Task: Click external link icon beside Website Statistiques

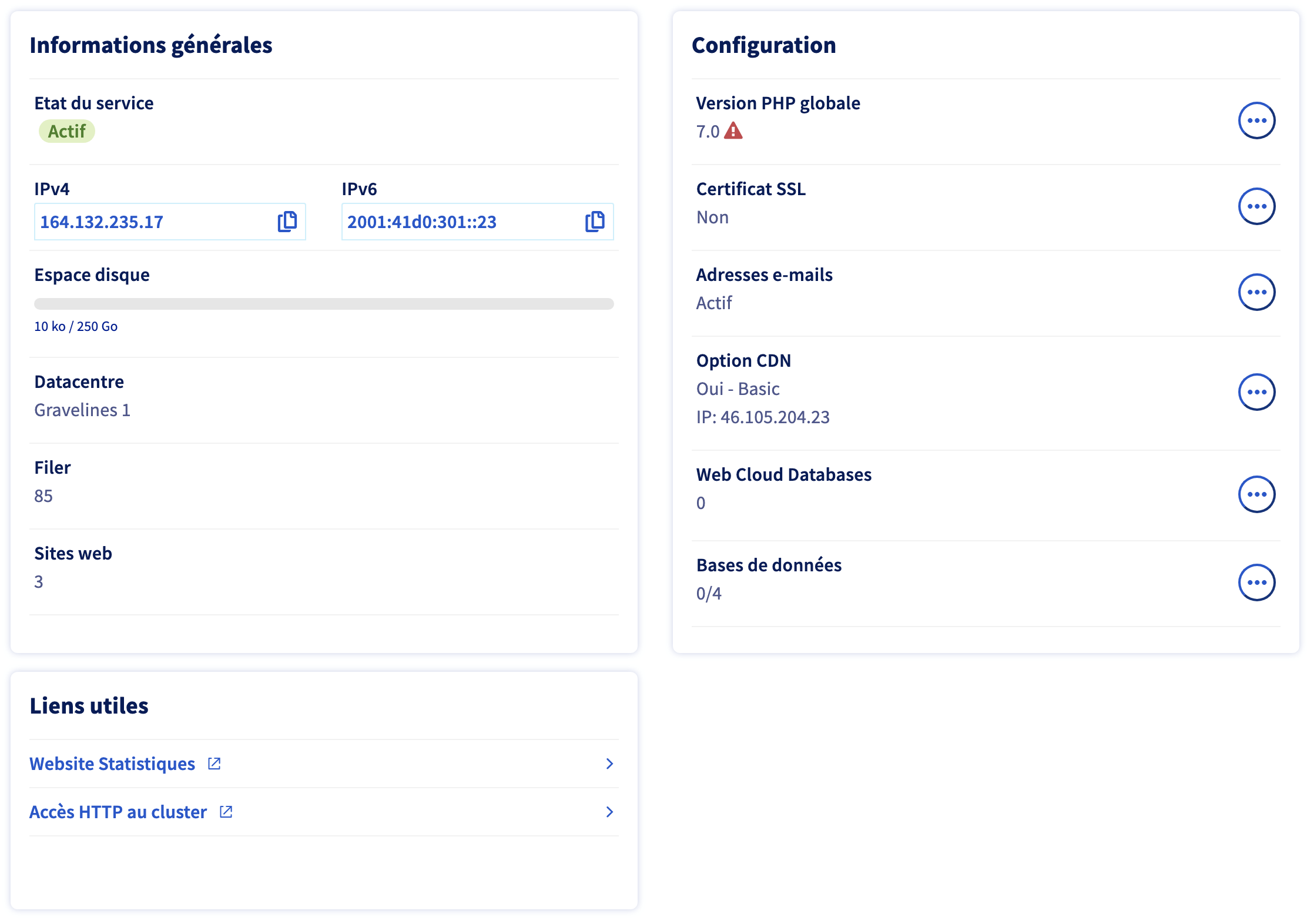Action: point(215,764)
